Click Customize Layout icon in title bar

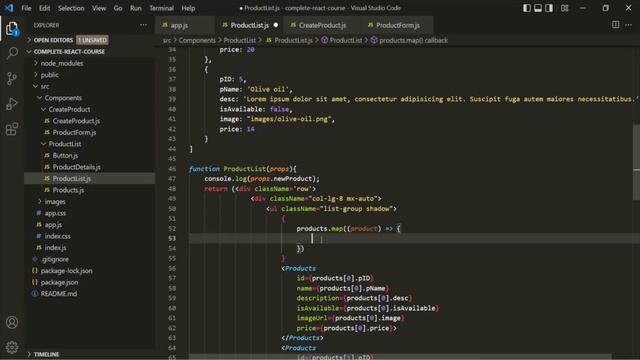[x=564, y=8]
